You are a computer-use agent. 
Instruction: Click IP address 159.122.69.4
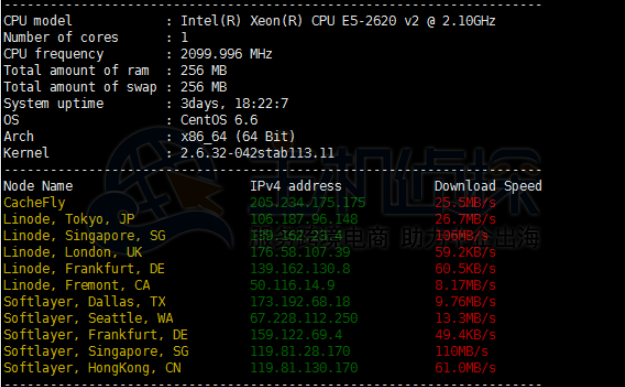click(x=296, y=335)
